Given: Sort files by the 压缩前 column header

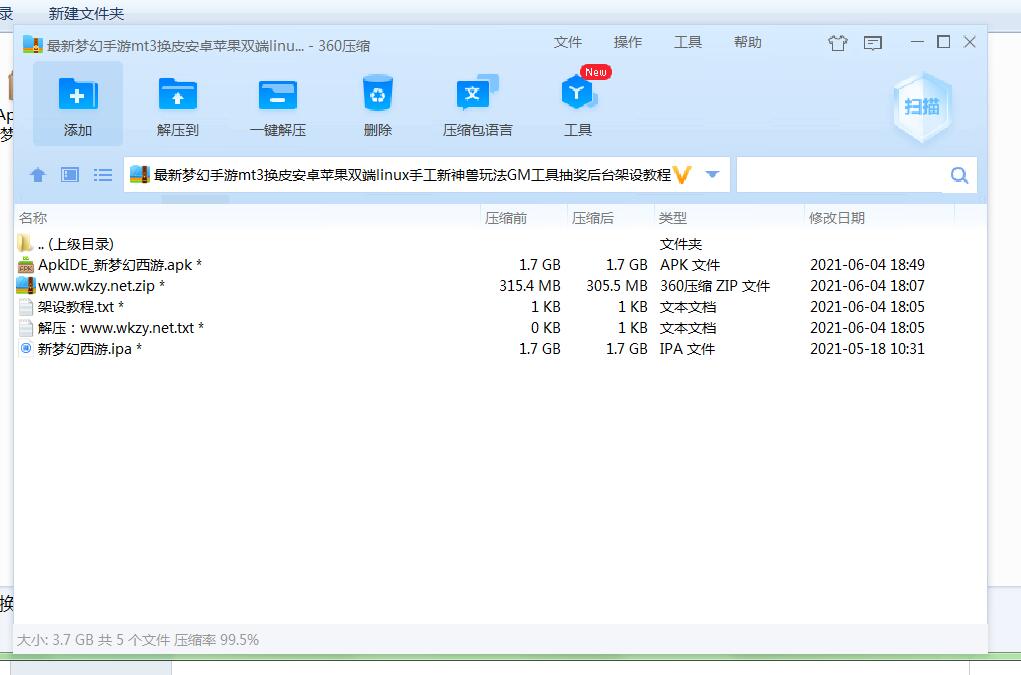Looking at the screenshot, I should [x=506, y=218].
